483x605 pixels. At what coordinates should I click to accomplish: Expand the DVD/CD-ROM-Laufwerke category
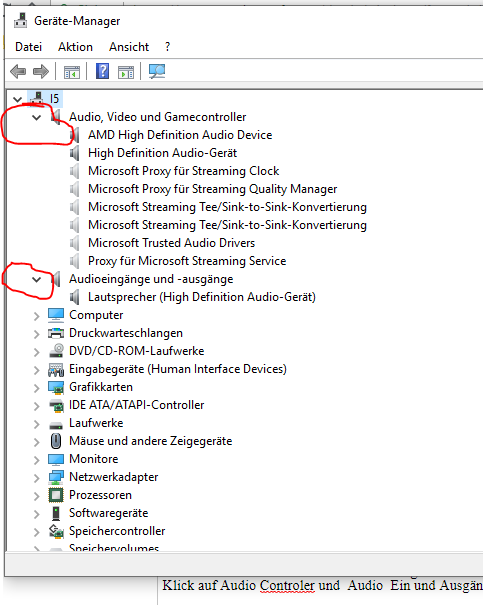(36, 352)
